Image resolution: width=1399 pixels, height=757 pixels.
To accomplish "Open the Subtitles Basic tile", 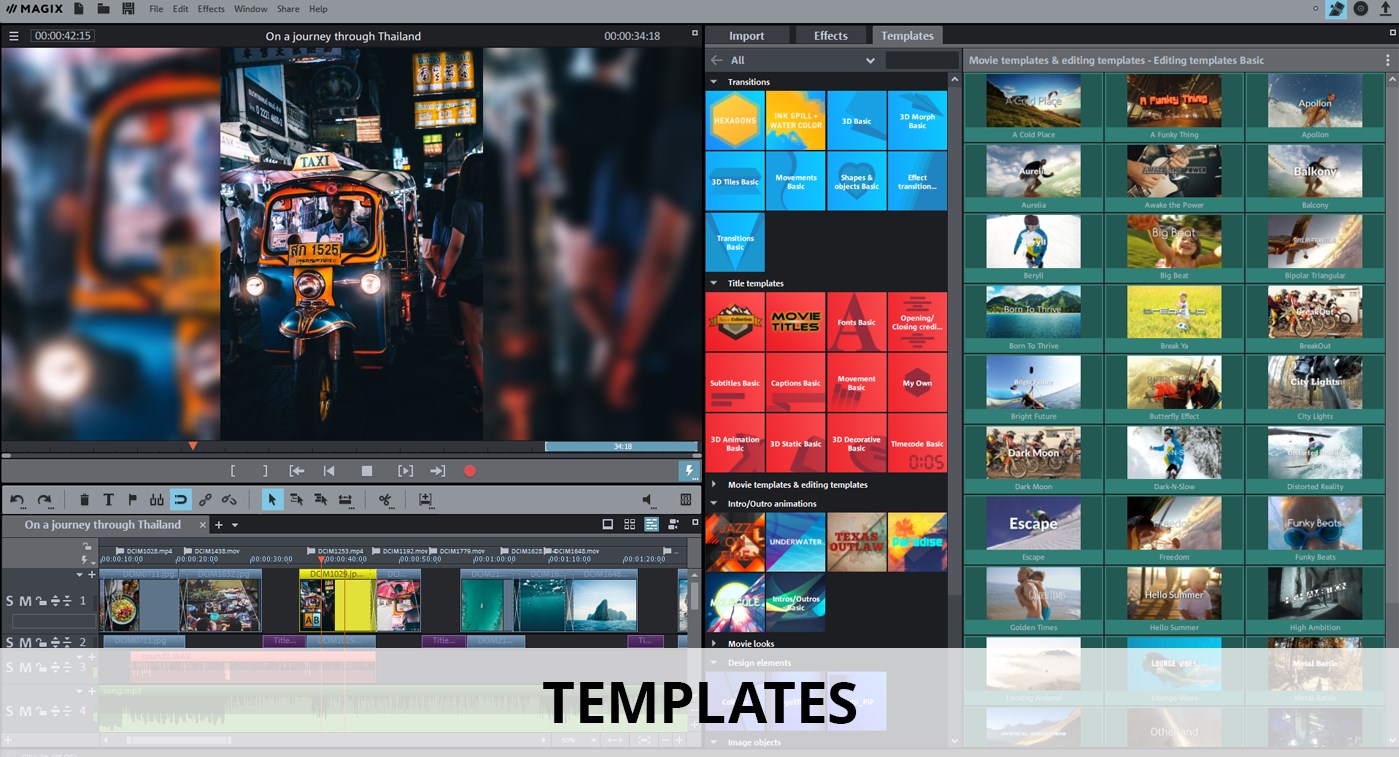I will coord(735,383).
